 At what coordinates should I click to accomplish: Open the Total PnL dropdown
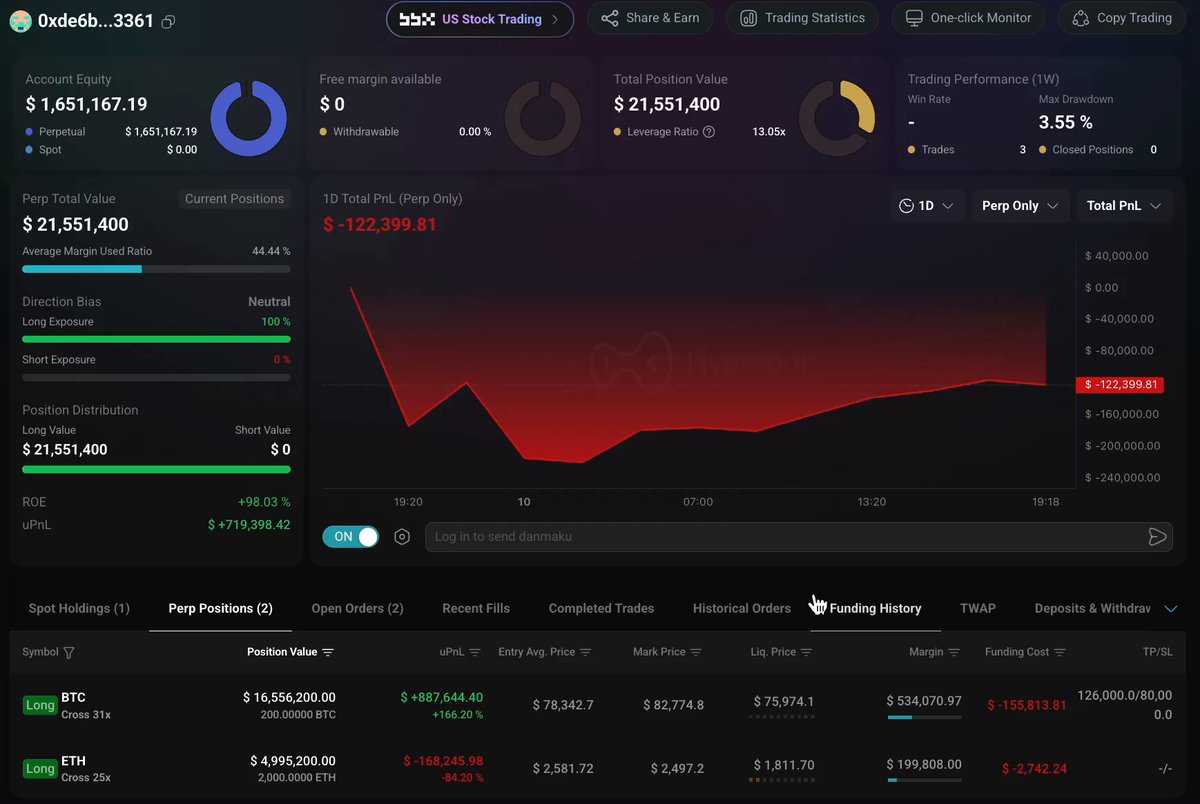pos(1124,206)
